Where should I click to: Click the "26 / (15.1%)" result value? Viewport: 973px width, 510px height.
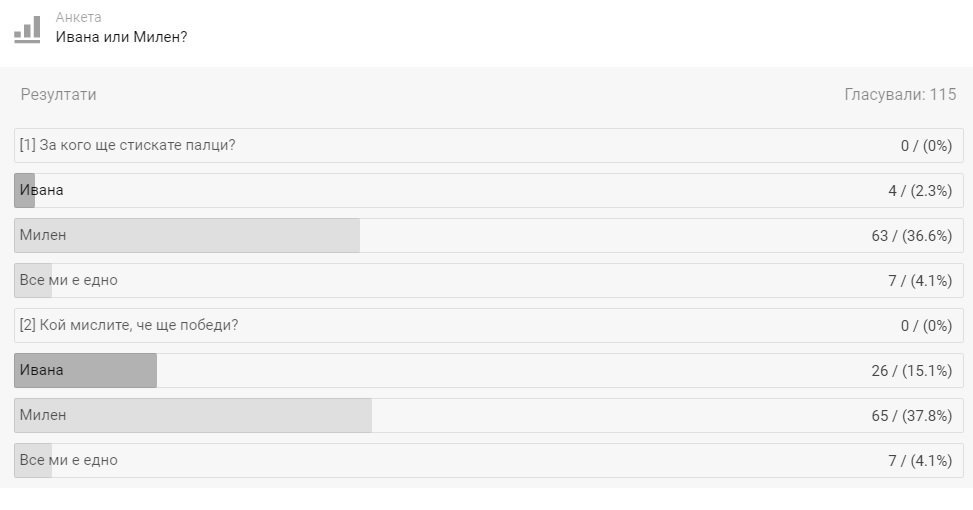click(911, 370)
